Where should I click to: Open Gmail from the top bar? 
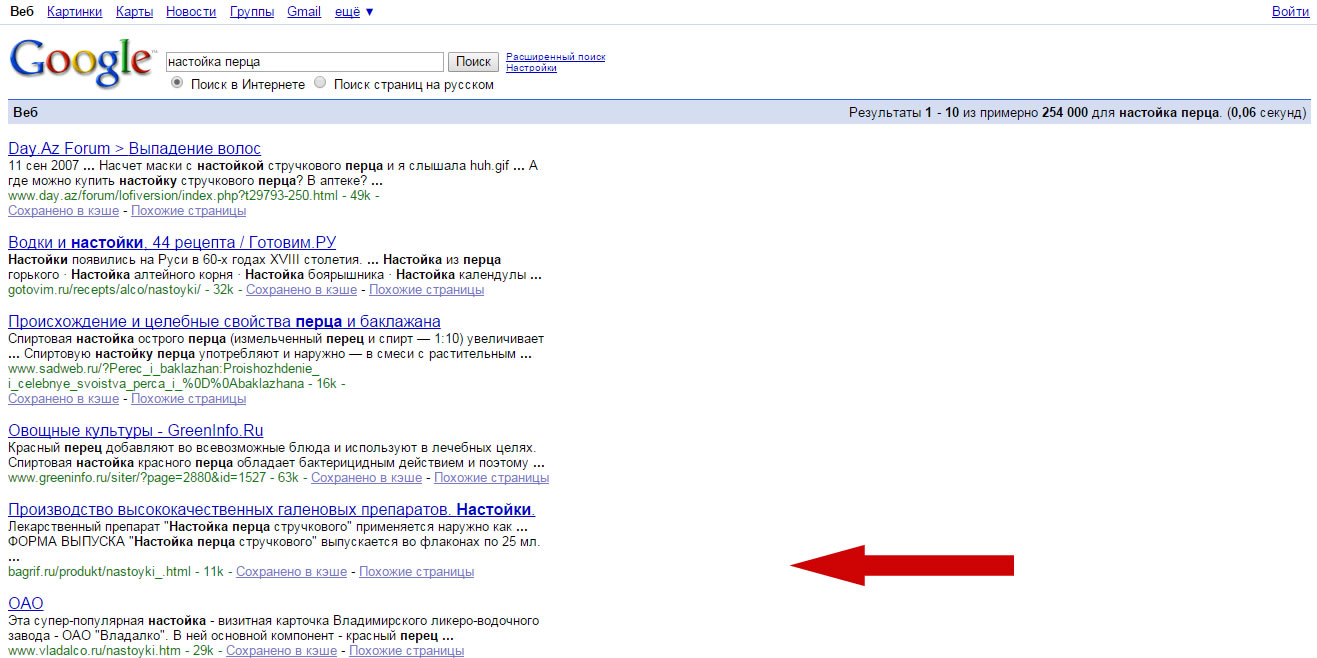304,12
